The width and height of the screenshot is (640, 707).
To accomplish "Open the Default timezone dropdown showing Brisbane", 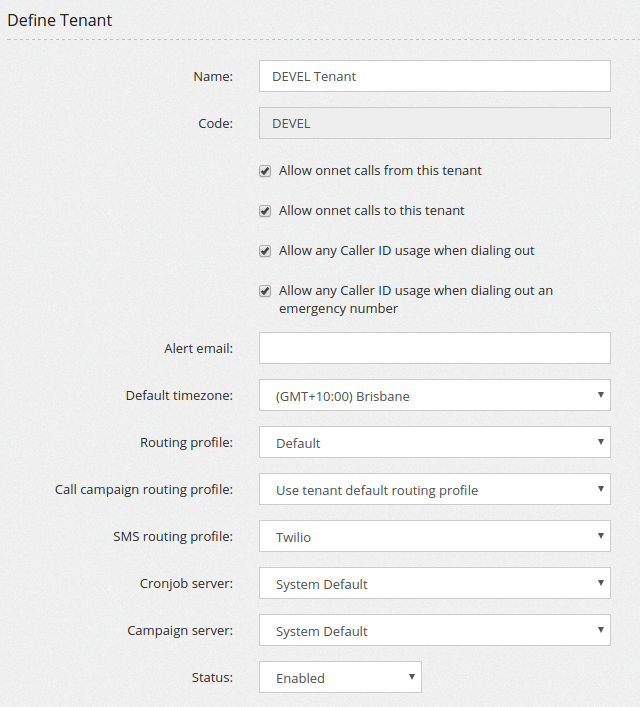I will click(x=434, y=395).
